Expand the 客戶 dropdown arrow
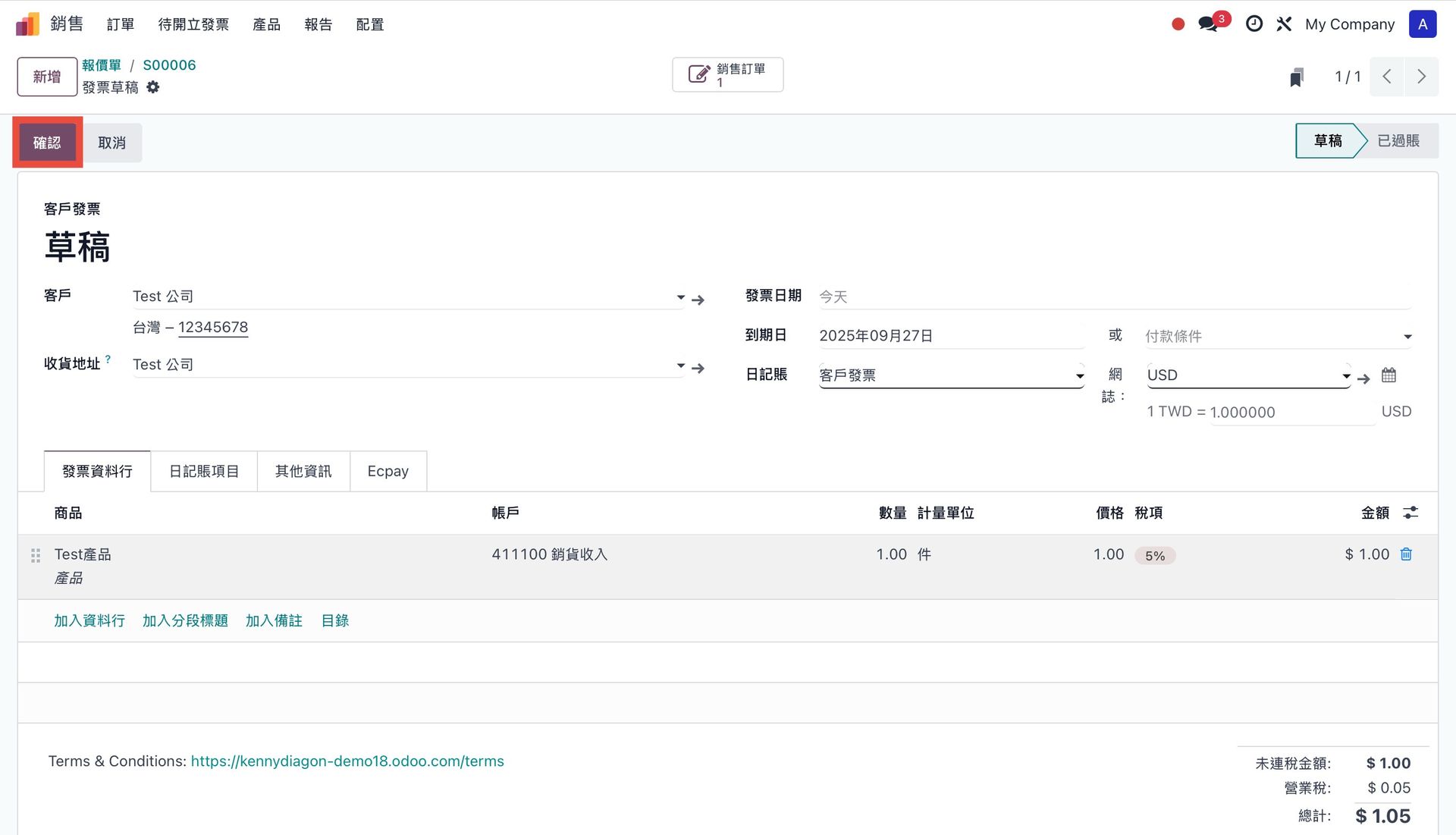The image size is (1456, 835). tap(680, 297)
